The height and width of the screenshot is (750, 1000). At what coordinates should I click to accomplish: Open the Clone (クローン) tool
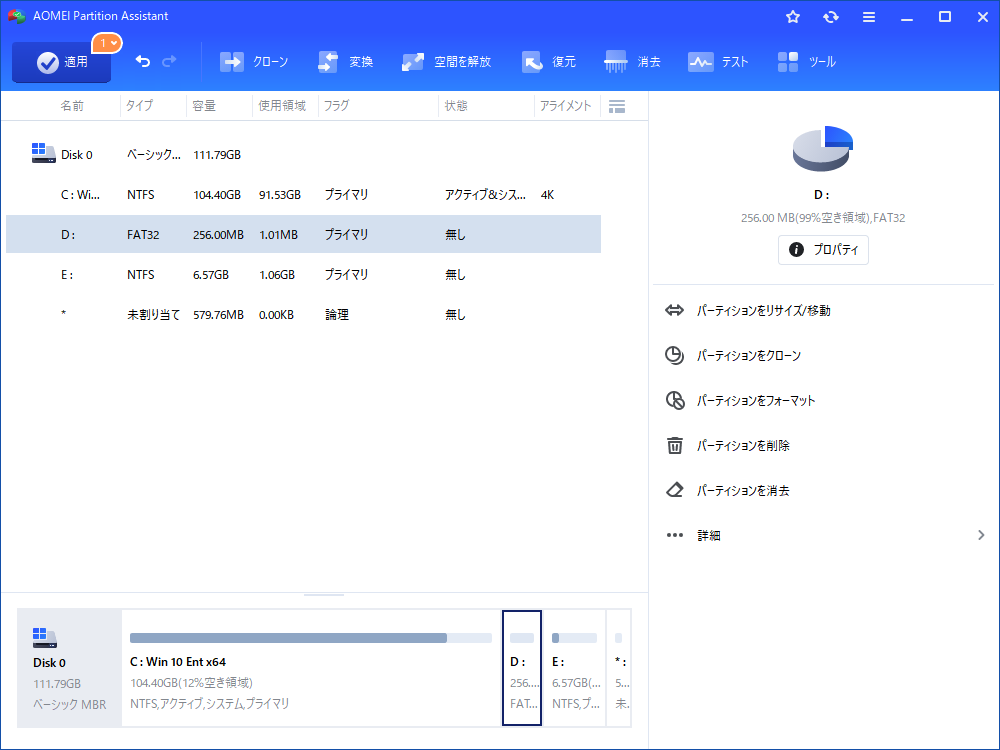pos(254,62)
